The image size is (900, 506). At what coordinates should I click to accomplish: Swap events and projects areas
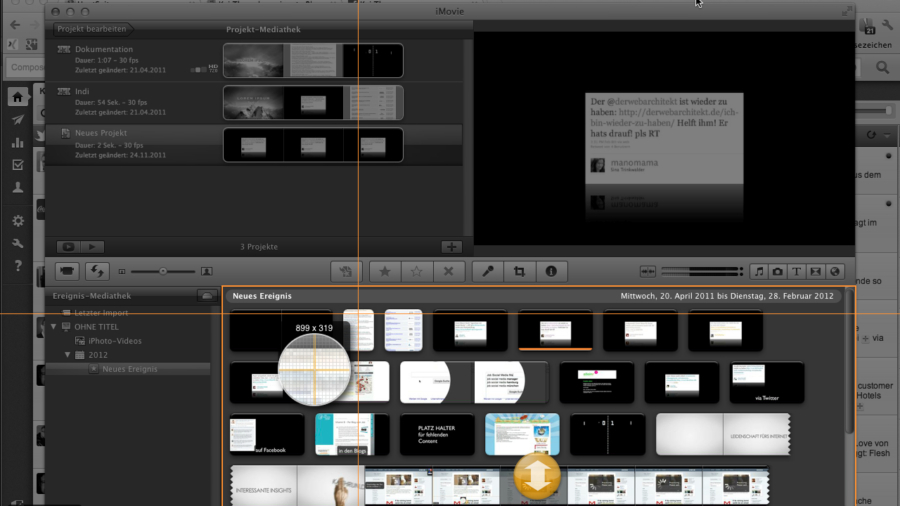(97, 271)
